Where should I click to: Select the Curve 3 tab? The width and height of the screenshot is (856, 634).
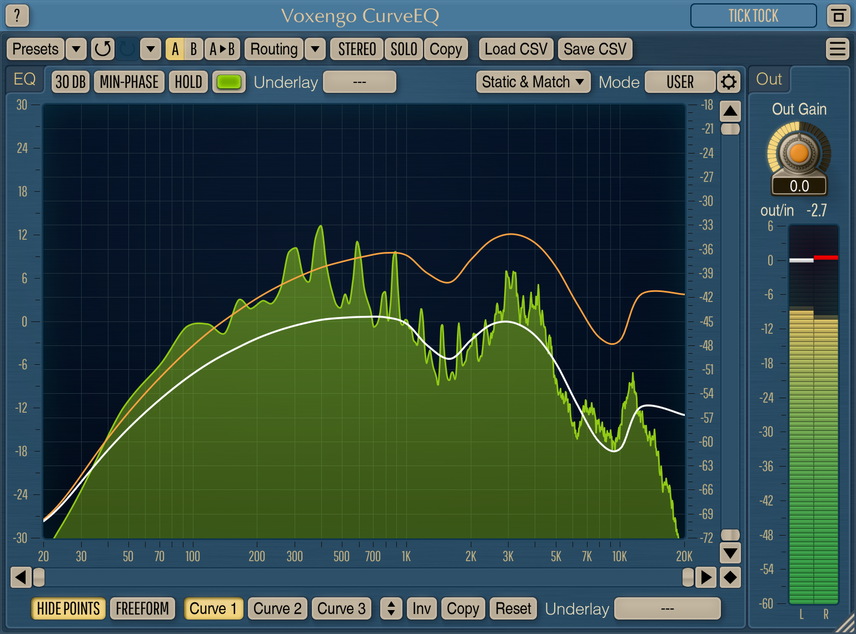(x=340, y=608)
